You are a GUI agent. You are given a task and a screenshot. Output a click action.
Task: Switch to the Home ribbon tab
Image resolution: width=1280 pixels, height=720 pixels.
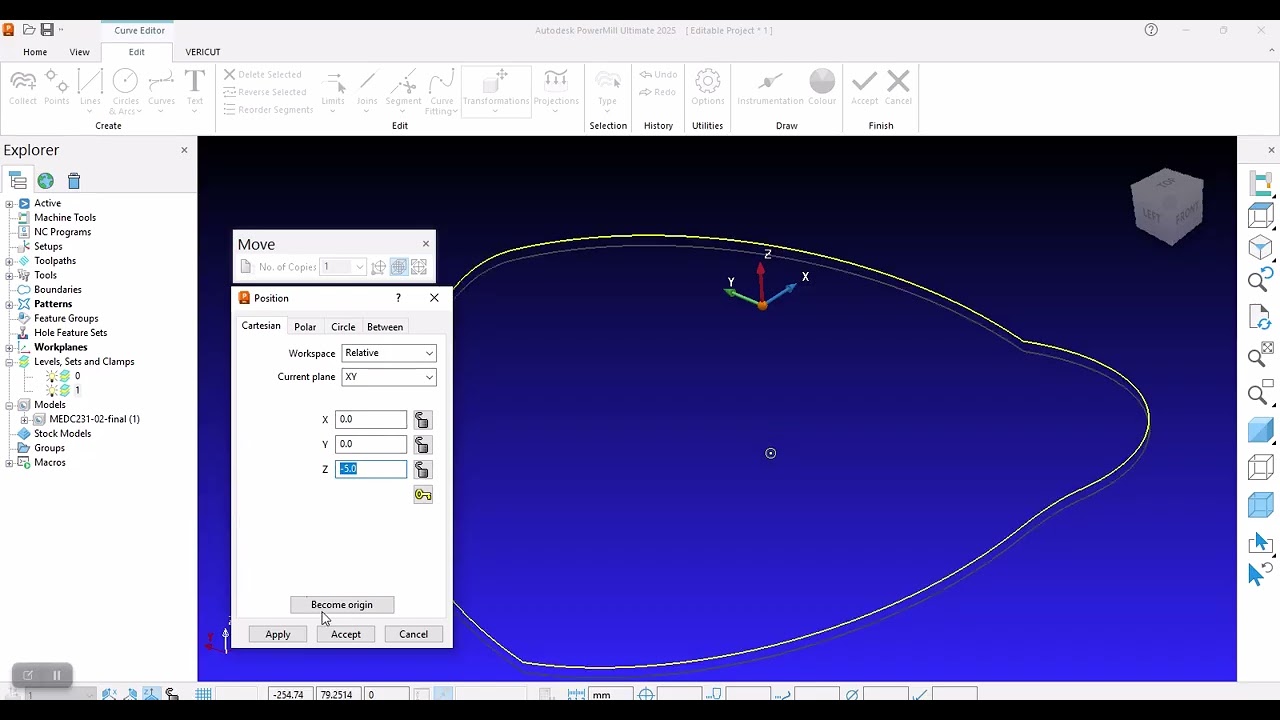(35, 52)
